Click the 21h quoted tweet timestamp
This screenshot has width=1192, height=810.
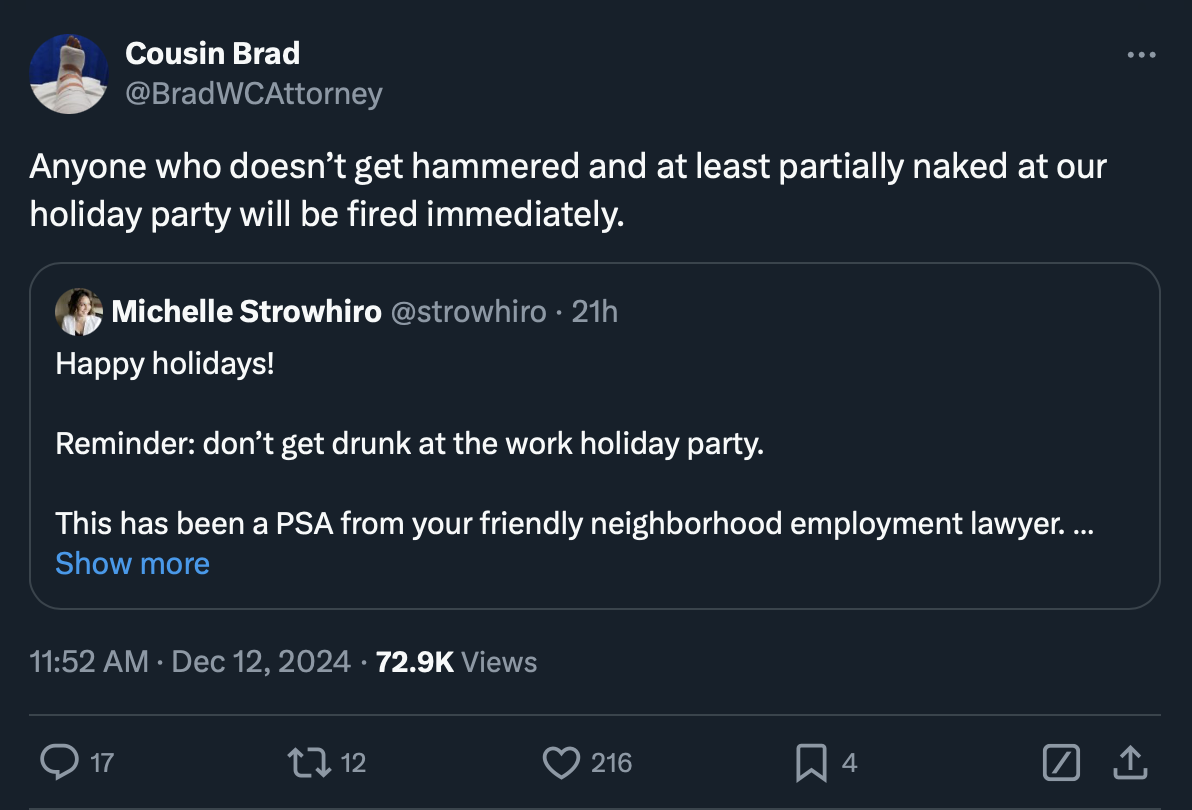[x=595, y=312]
